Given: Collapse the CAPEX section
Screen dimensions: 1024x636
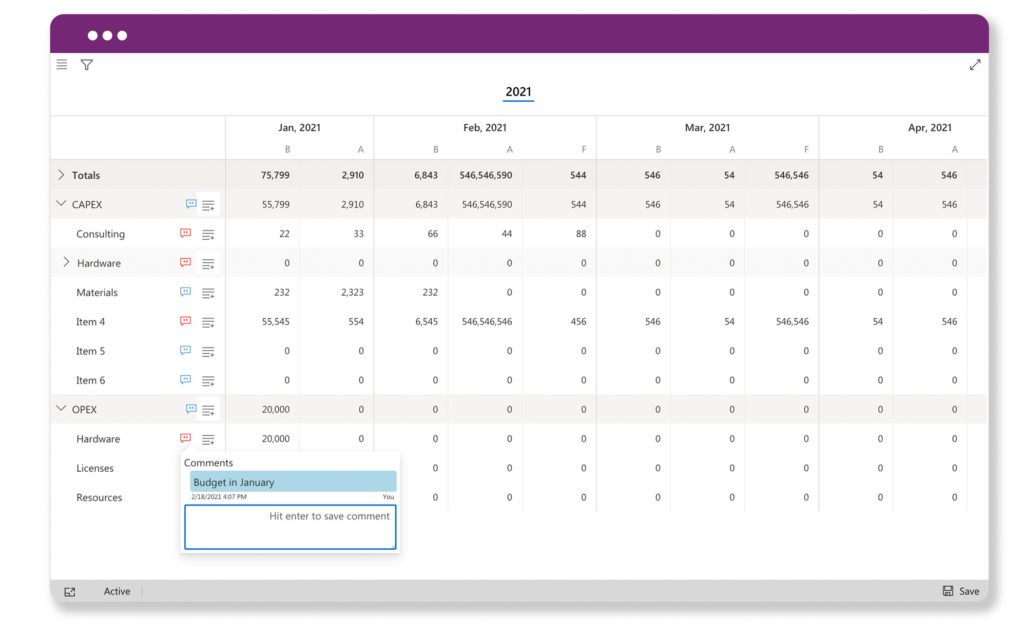Looking at the screenshot, I should pos(61,204).
